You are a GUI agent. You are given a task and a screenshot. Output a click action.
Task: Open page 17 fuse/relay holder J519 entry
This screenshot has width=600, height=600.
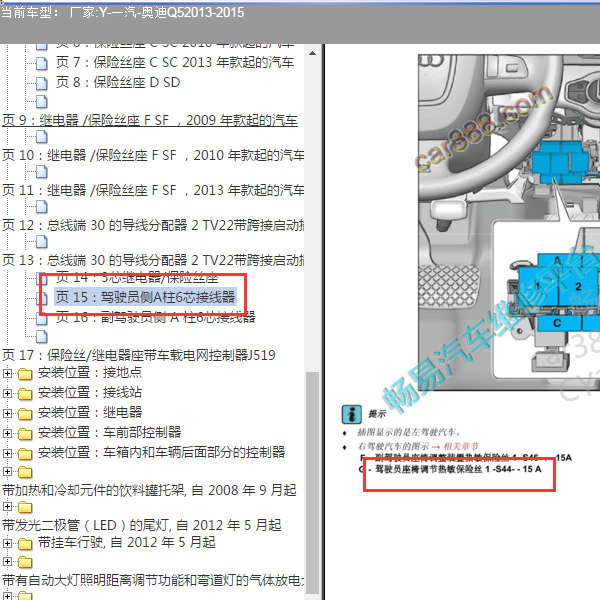[x=139, y=355]
